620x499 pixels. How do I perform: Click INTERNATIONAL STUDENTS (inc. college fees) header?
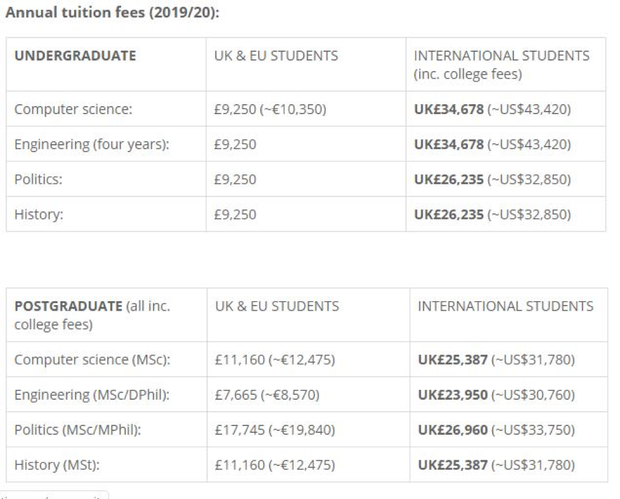pos(501,65)
